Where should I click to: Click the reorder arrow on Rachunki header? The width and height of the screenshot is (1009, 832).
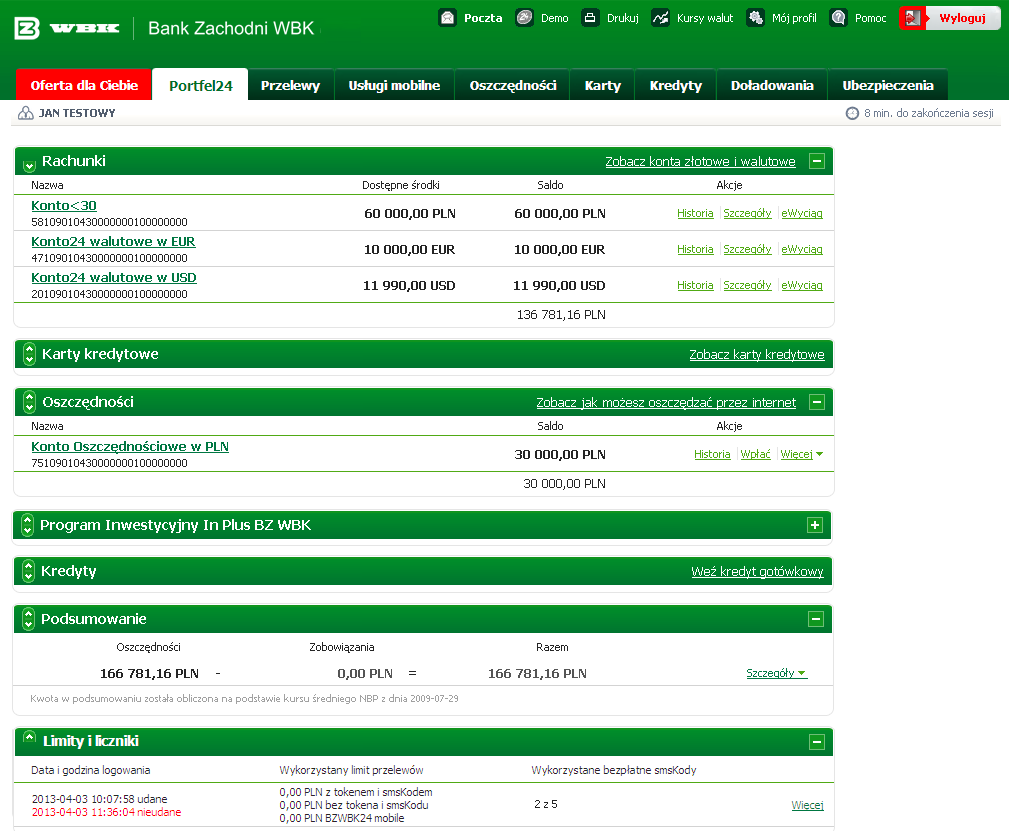[29, 166]
